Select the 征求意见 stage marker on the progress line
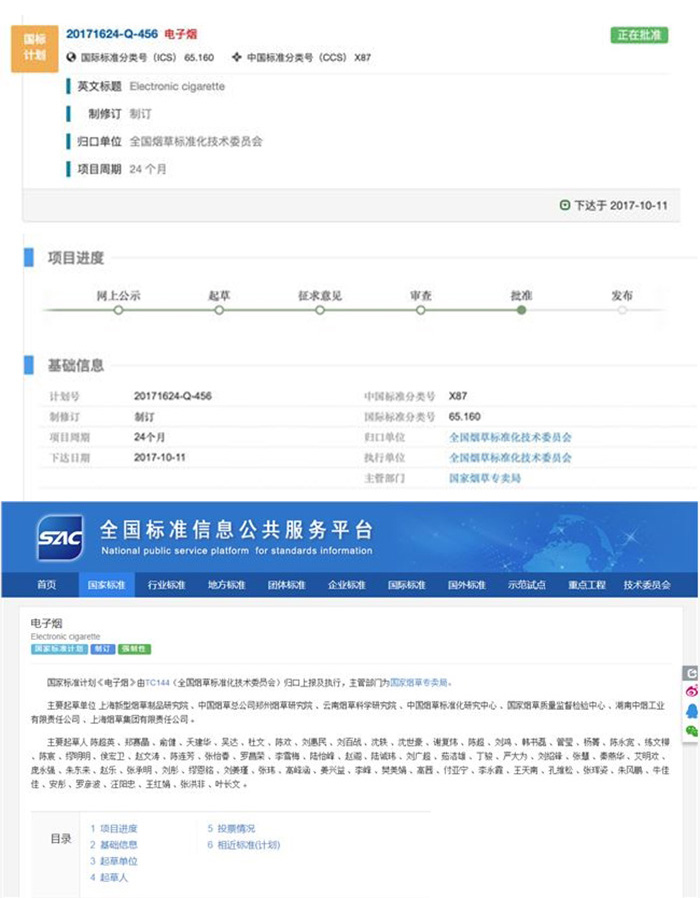Image resolution: width=700 pixels, height=898 pixels. click(x=320, y=310)
